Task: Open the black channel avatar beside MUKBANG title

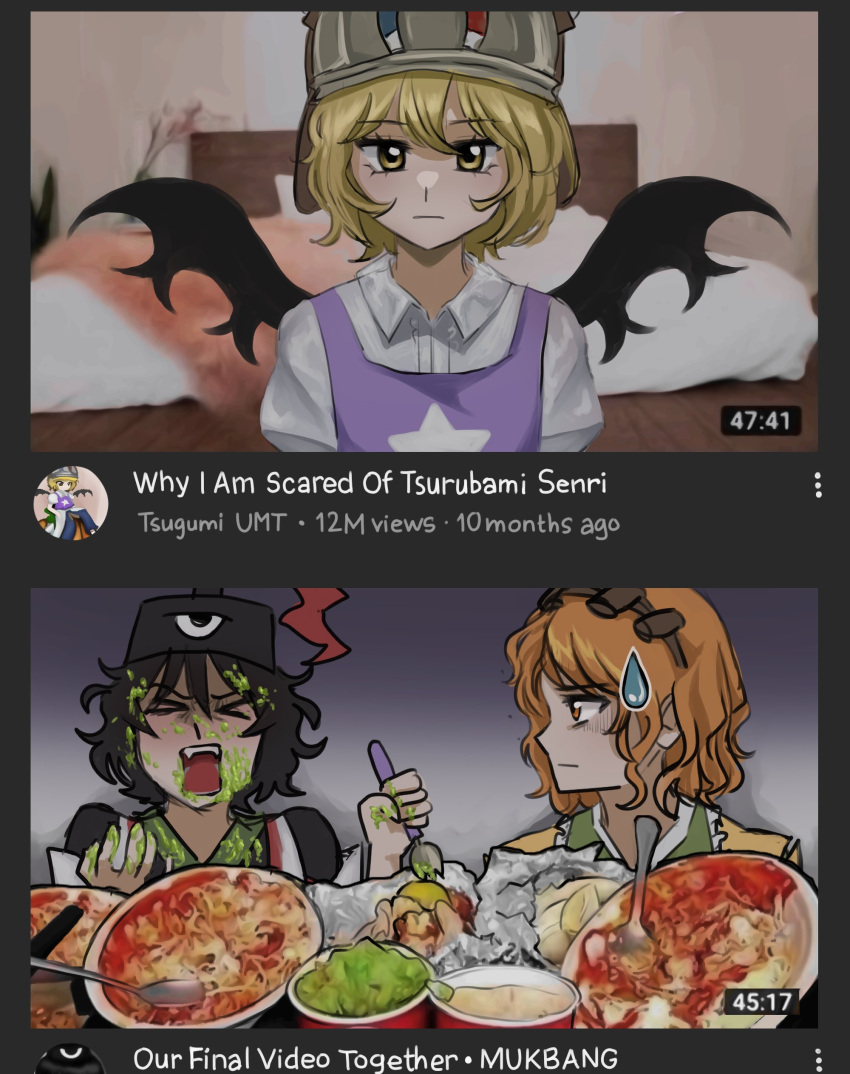Action: tap(71, 1060)
